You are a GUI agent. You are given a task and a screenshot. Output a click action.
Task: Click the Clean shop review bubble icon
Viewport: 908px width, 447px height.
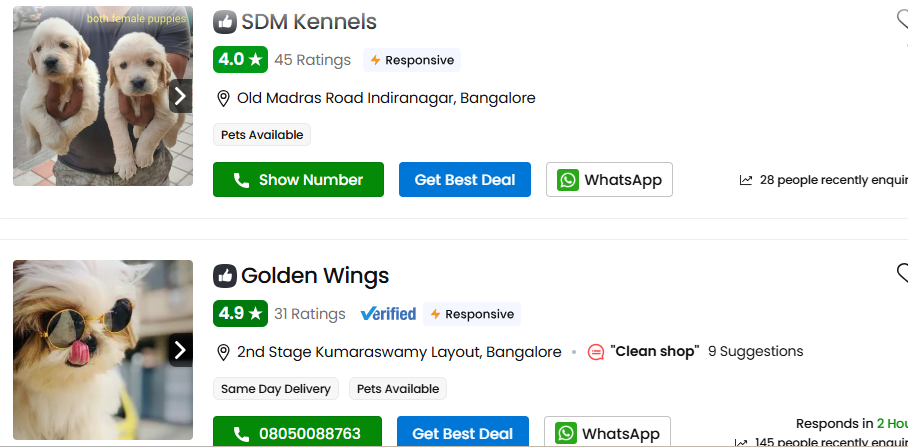click(x=596, y=352)
